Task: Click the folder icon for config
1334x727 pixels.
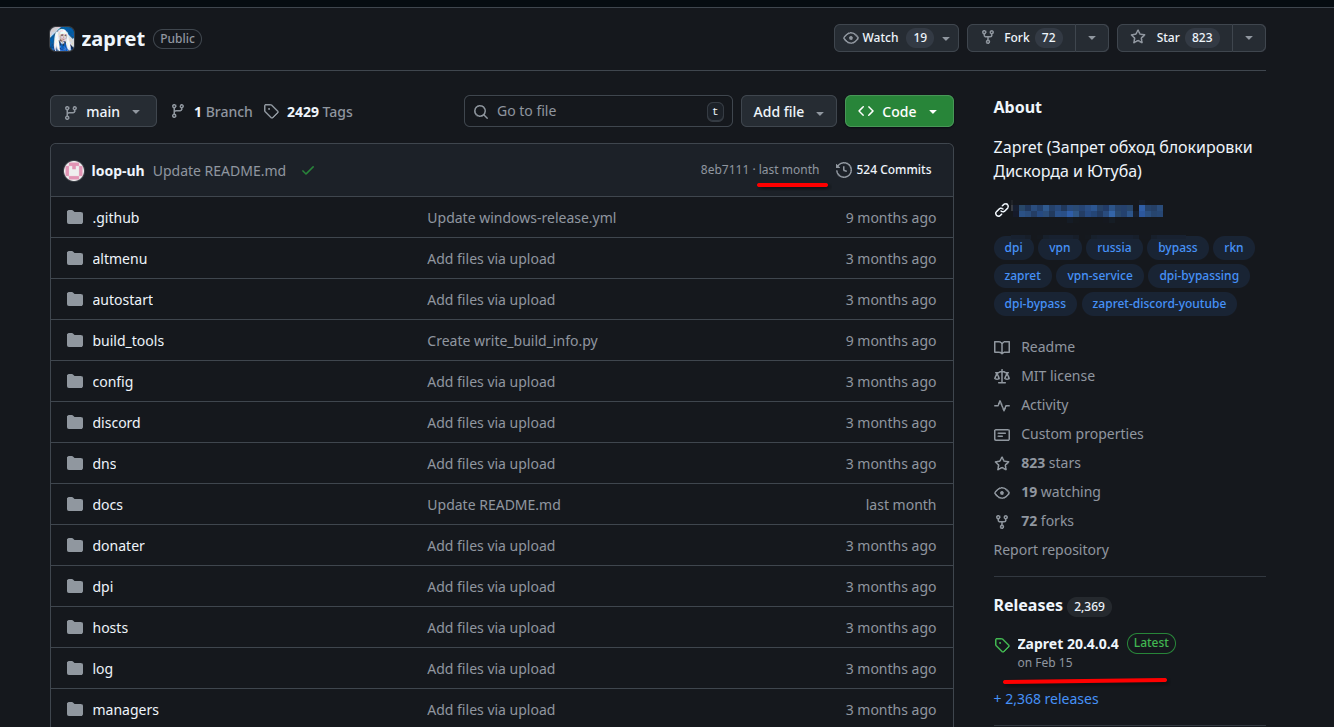Action: [75, 382]
